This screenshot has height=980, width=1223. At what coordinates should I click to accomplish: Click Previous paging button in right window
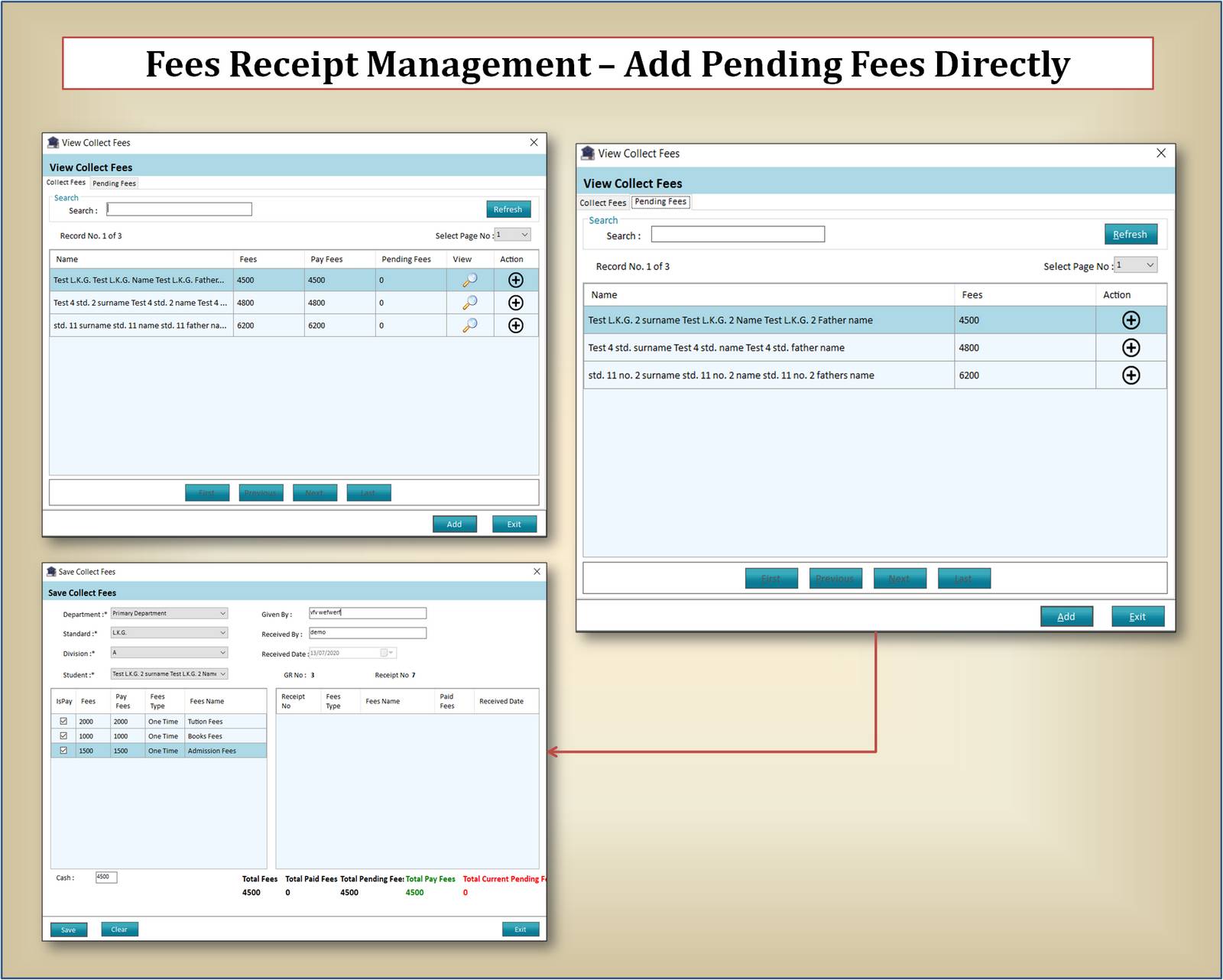(835, 579)
